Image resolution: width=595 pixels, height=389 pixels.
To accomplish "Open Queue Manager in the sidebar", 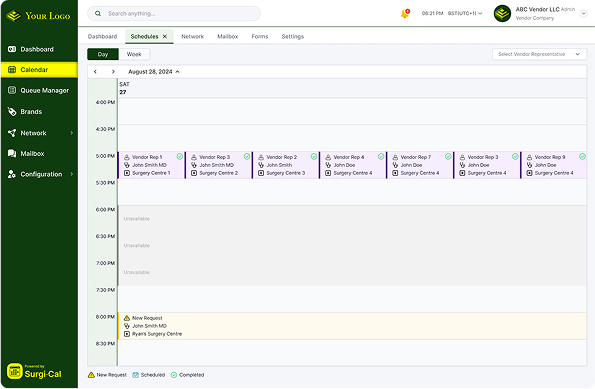I will tap(39, 90).
